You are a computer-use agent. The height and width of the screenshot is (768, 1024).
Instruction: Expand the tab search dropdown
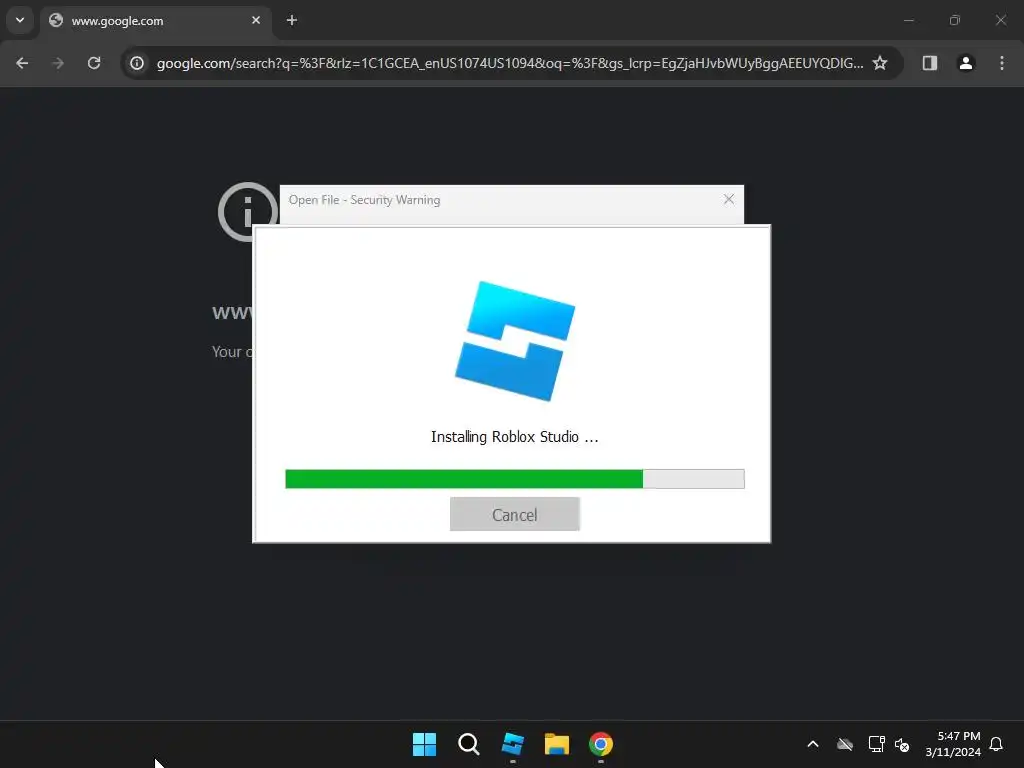tap(20, 20)
